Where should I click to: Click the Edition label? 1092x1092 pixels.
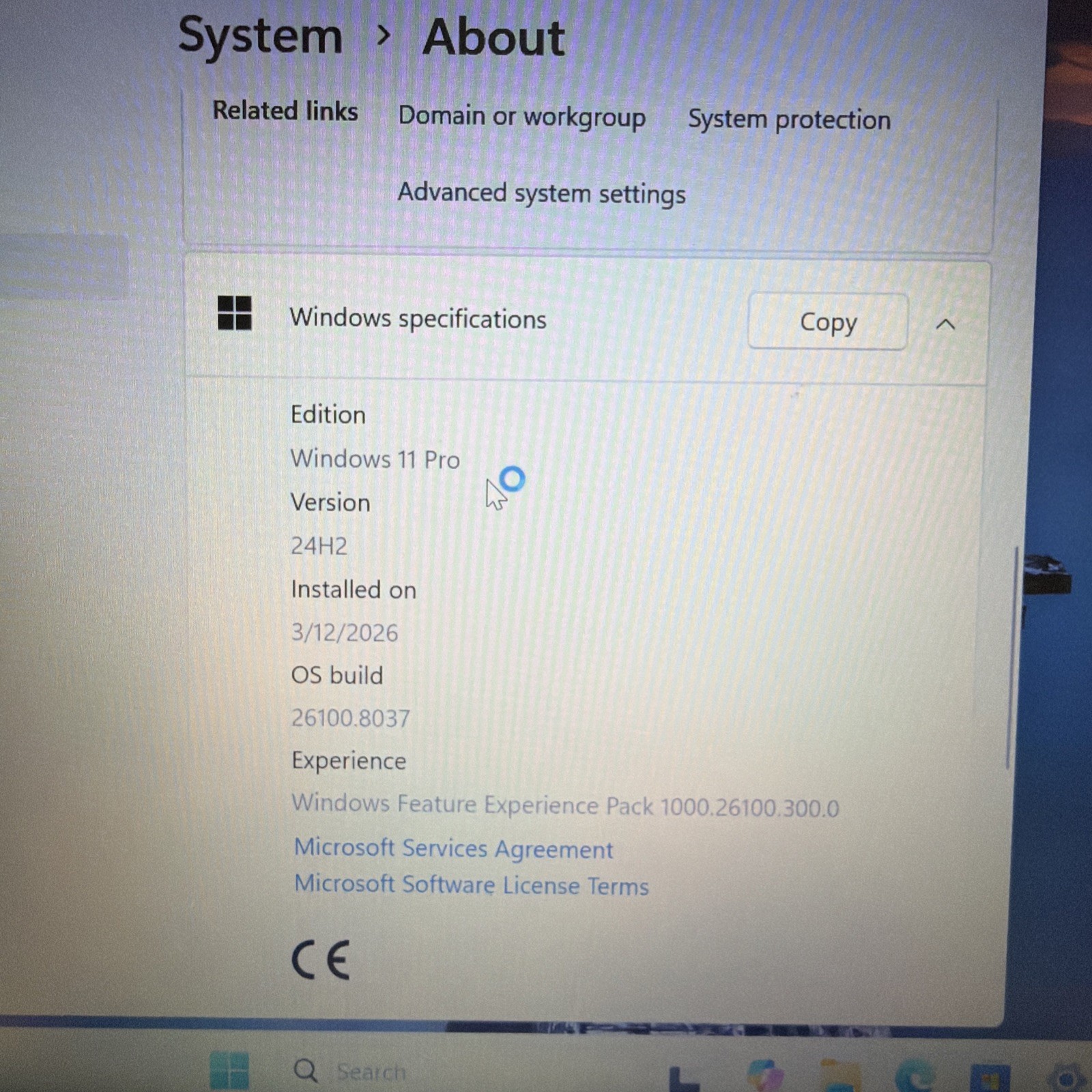click(328, 415)
